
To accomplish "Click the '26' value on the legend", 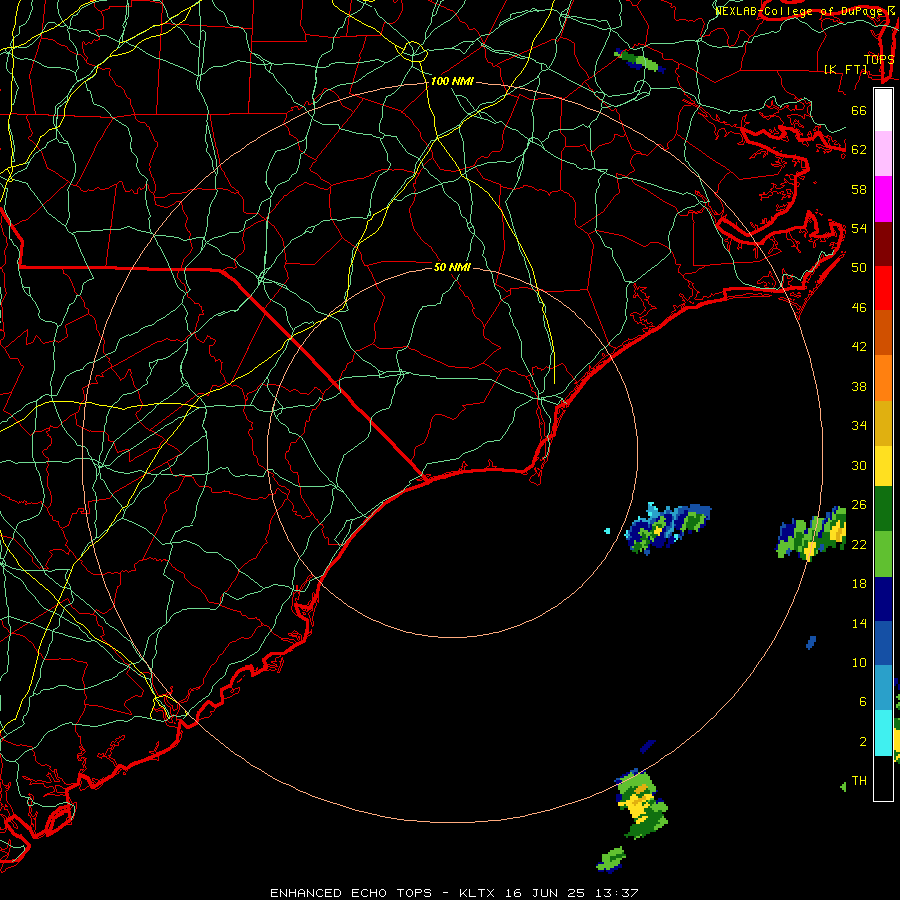I will (x=859, y=505).
